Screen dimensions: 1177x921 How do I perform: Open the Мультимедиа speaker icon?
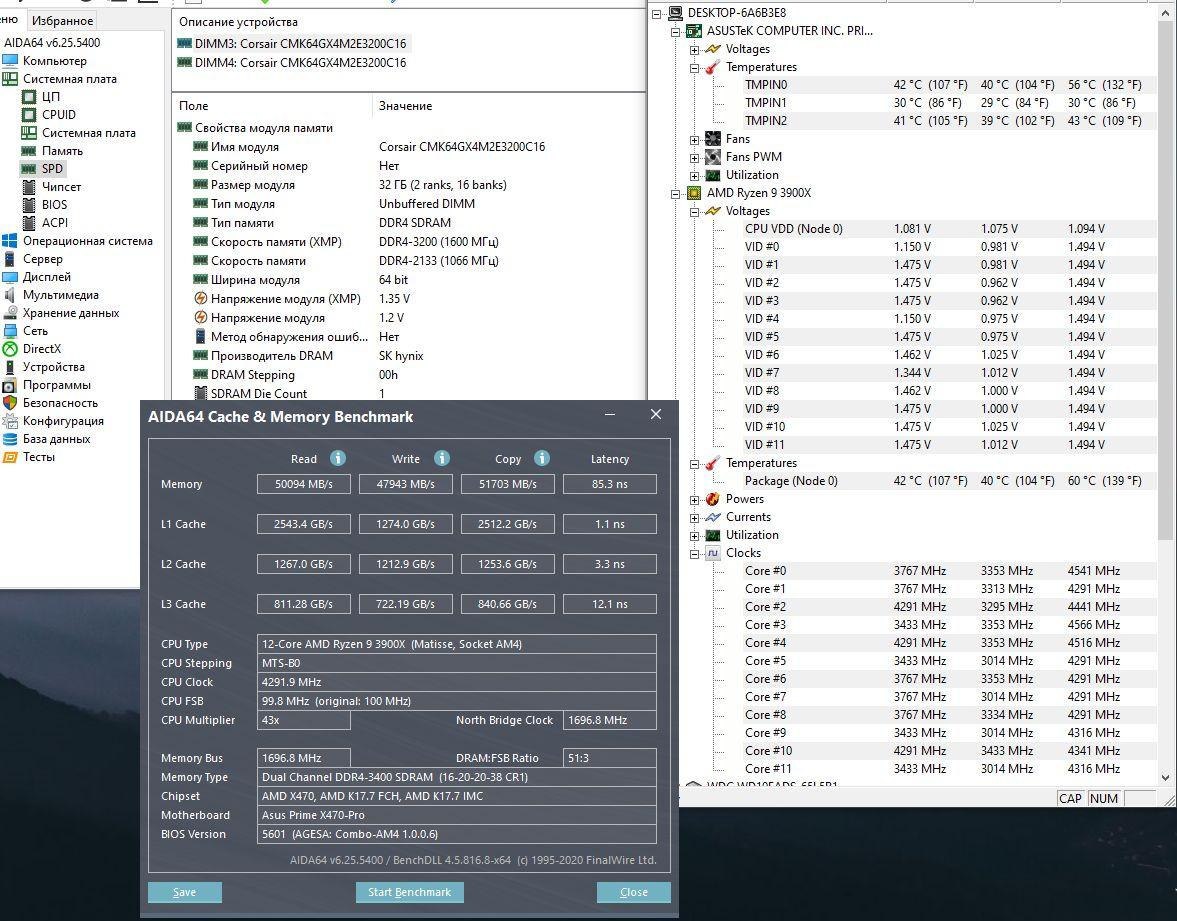10,295
